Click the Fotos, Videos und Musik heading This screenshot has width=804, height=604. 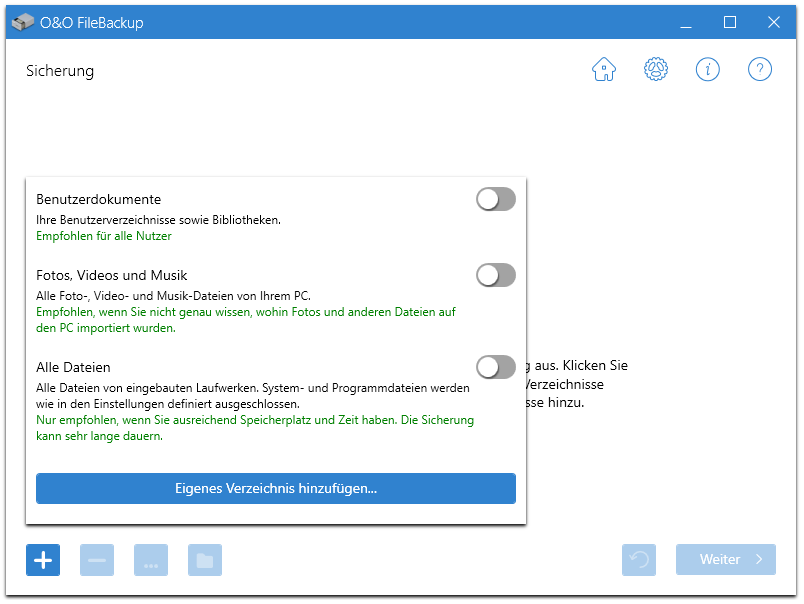111,275
